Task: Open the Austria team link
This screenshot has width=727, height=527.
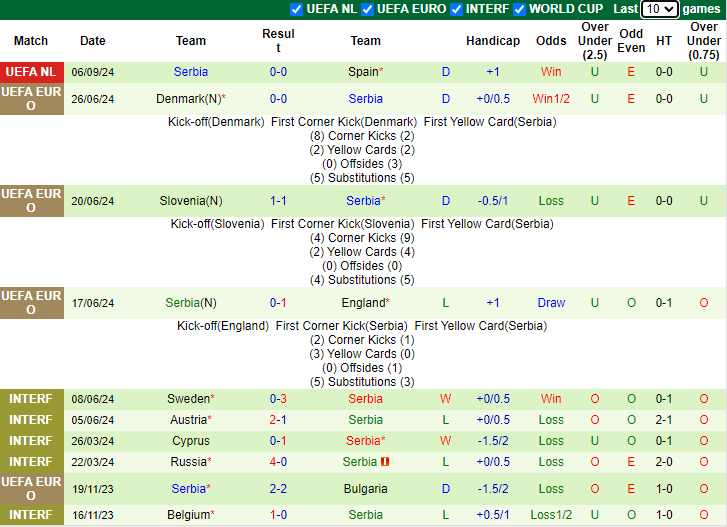Action: tap(187, 420)
